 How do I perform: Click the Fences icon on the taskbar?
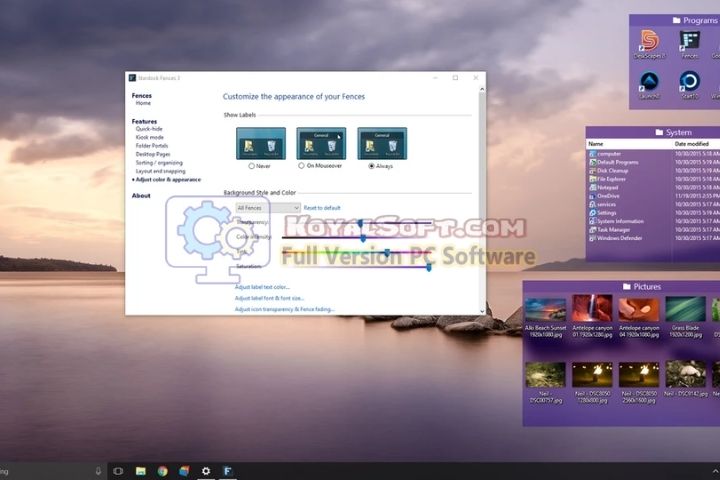pyautogui.click(x=228, y=471)
